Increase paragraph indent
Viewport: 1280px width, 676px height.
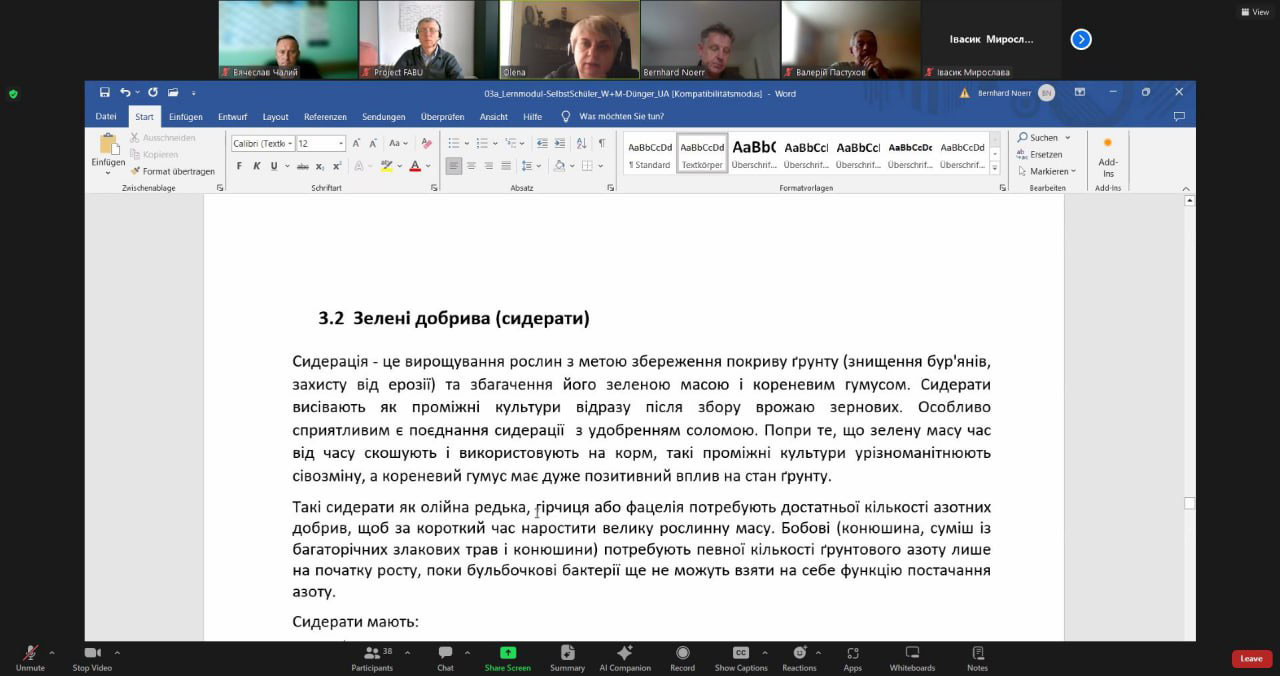click(560, 143)
